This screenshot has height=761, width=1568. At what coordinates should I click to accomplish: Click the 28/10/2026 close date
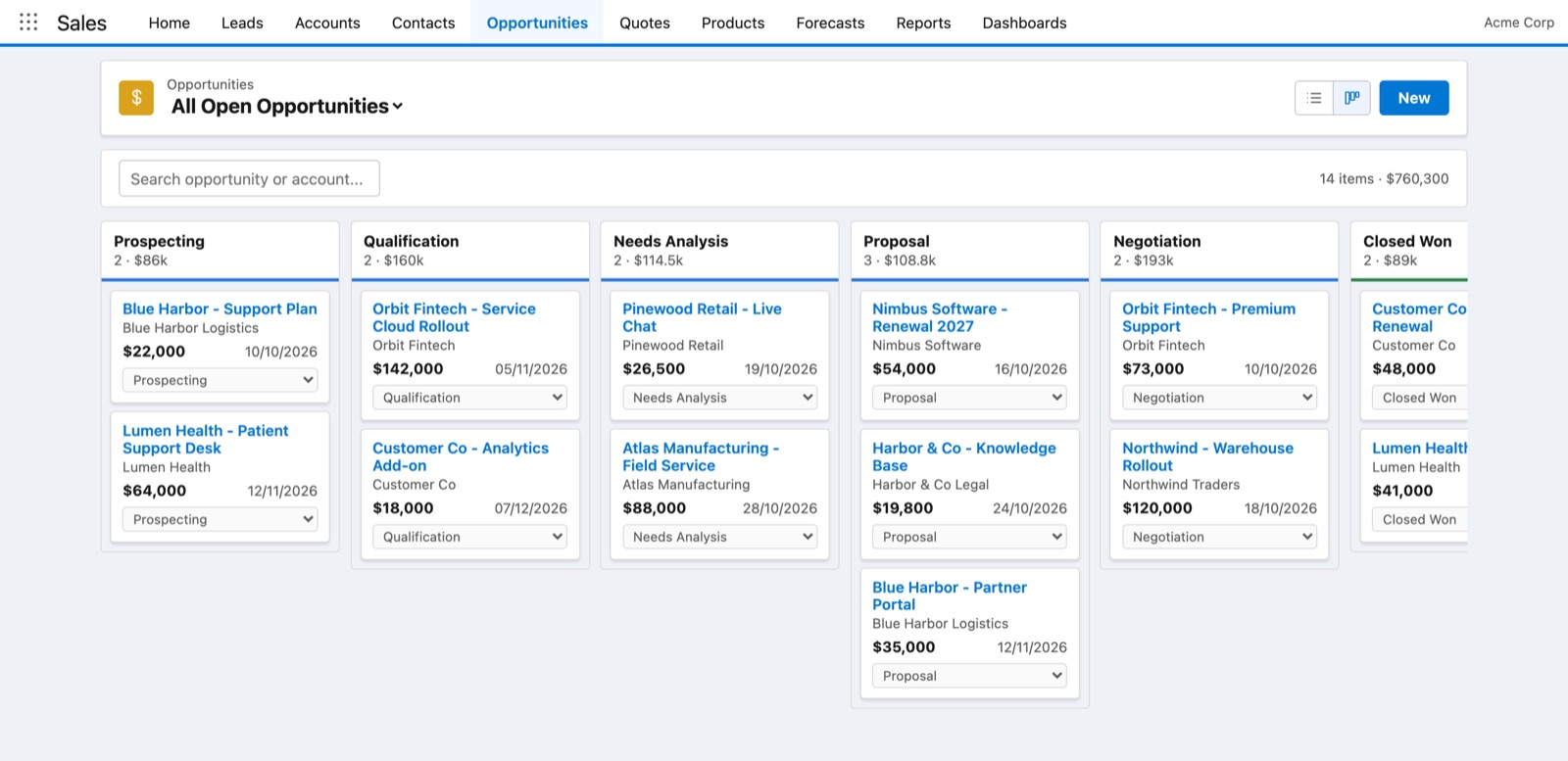coord(780,508)
